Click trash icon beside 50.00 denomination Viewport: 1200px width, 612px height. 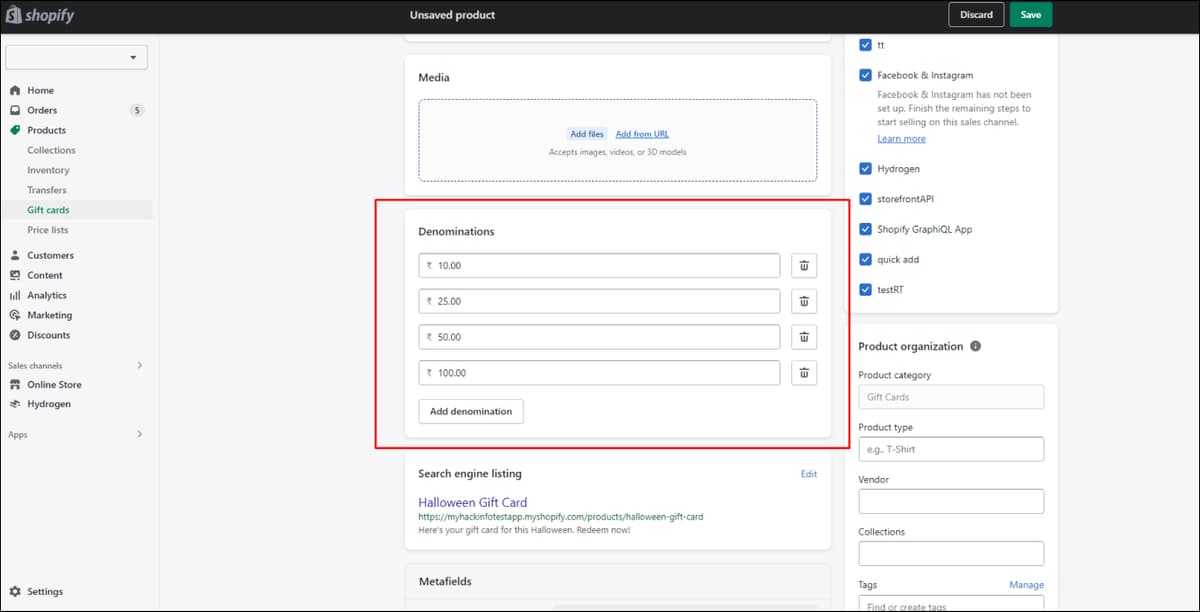pyautogui.click(x=804, y=337)
